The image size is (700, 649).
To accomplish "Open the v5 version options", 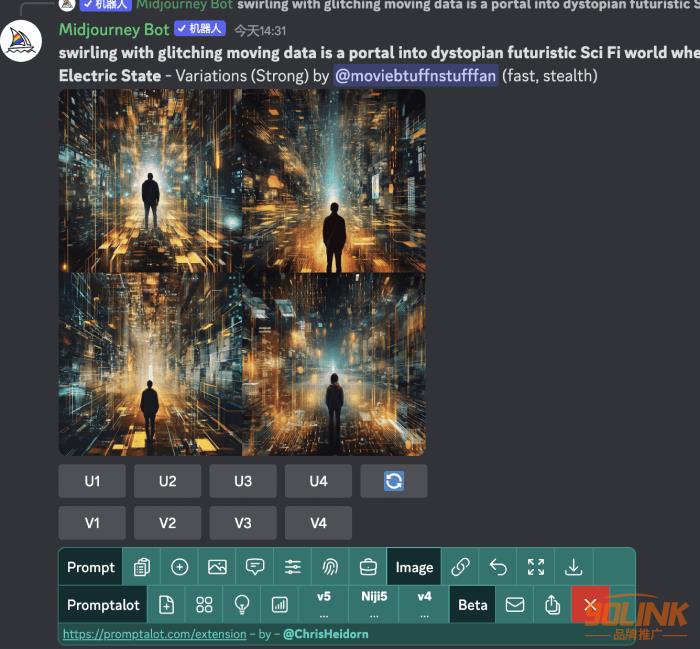I will [324, 605].
